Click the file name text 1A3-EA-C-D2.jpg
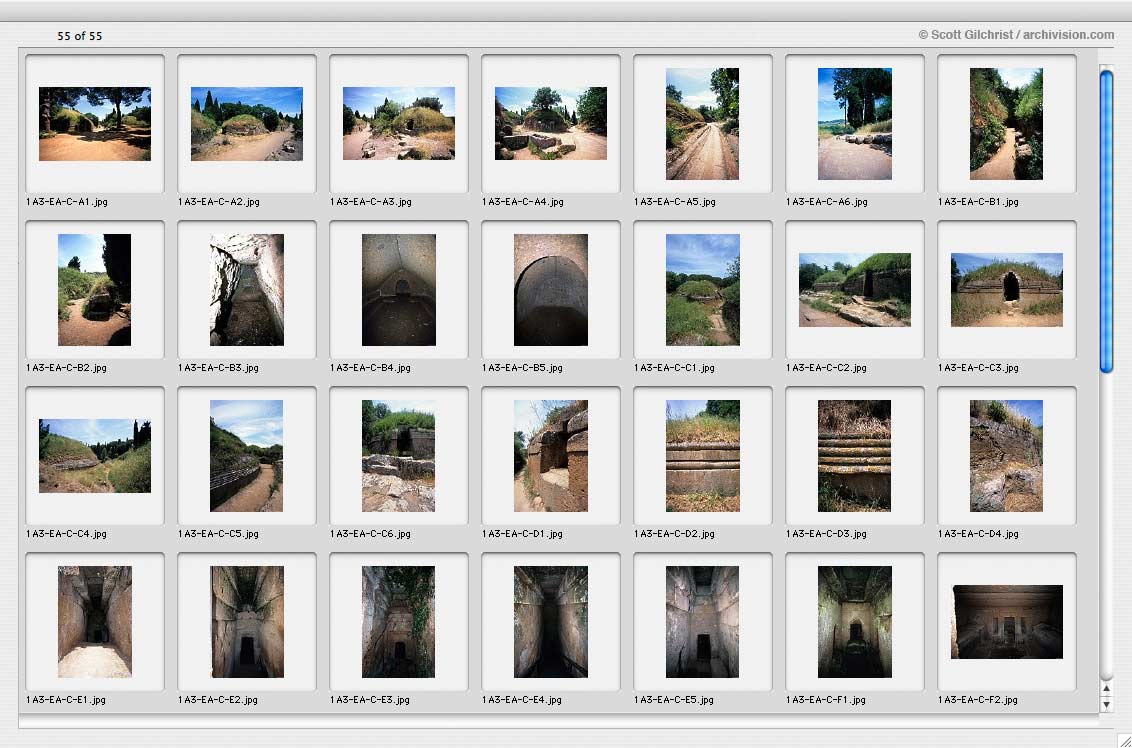This screenshot has width=1132, height=748. click(x=674, y=534)
